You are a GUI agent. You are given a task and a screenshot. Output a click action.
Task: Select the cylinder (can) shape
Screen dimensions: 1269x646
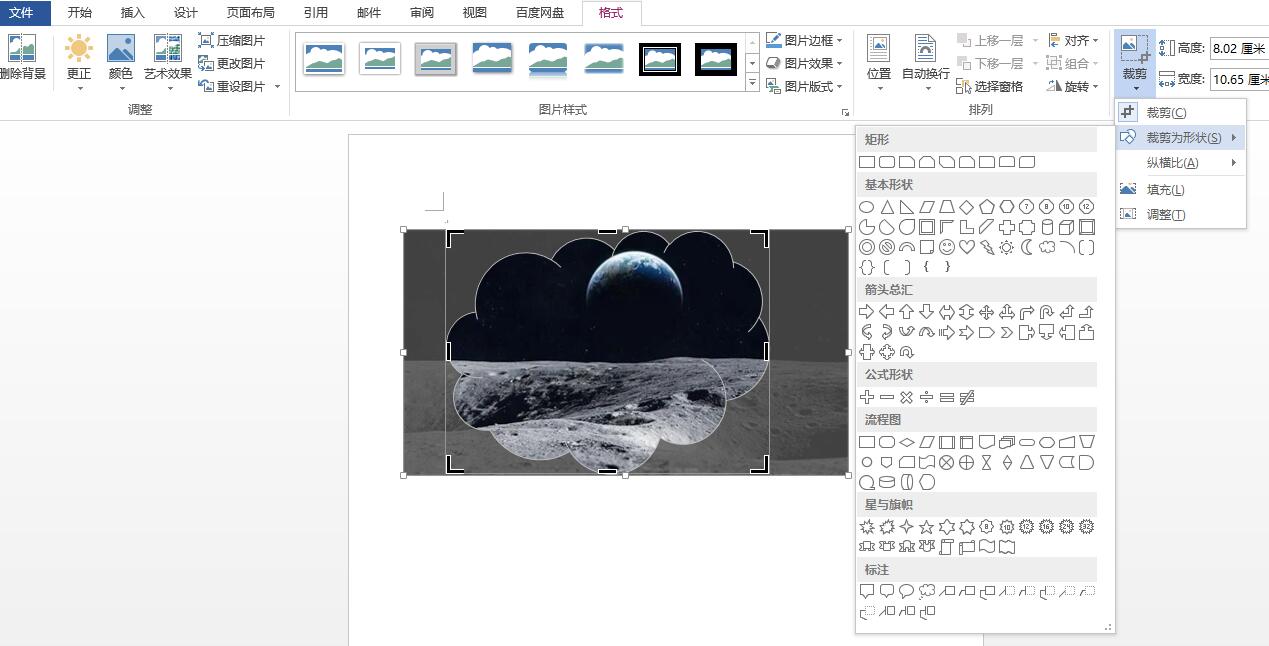click(1047, 227)
